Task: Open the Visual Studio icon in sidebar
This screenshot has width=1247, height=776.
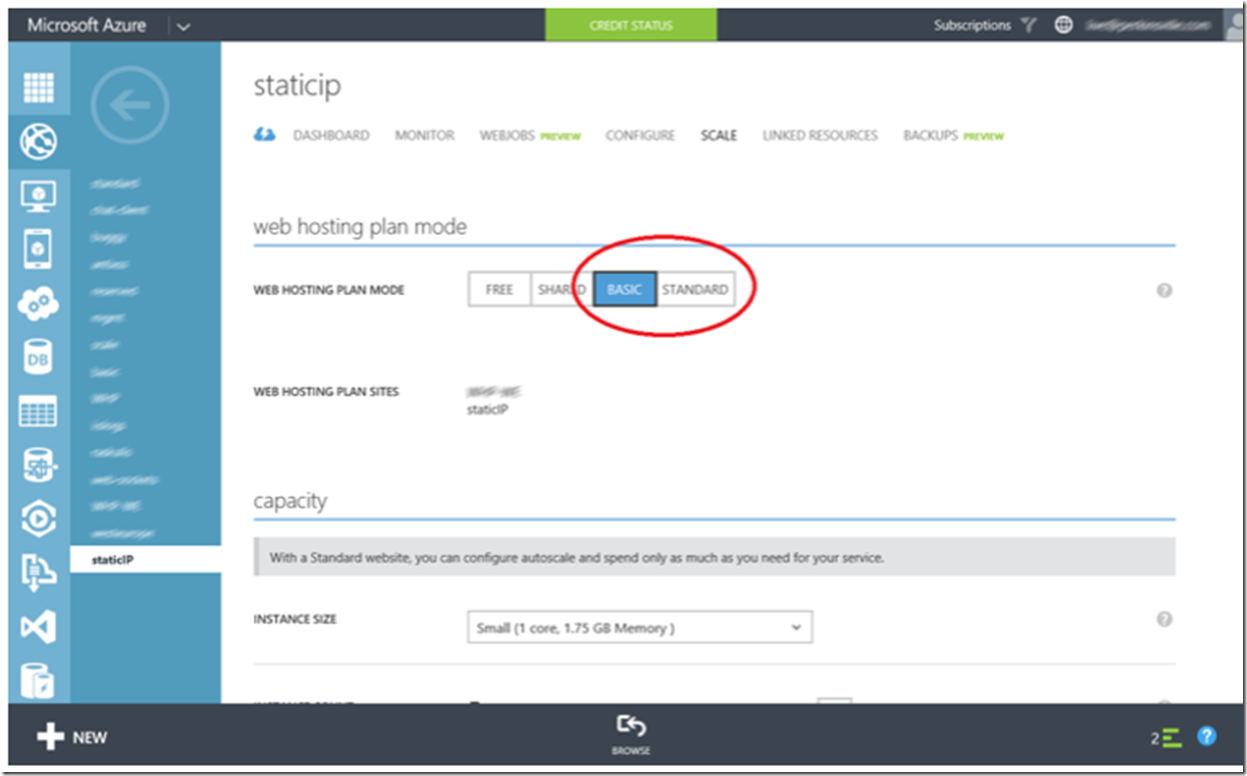Action: coord(39,627)
